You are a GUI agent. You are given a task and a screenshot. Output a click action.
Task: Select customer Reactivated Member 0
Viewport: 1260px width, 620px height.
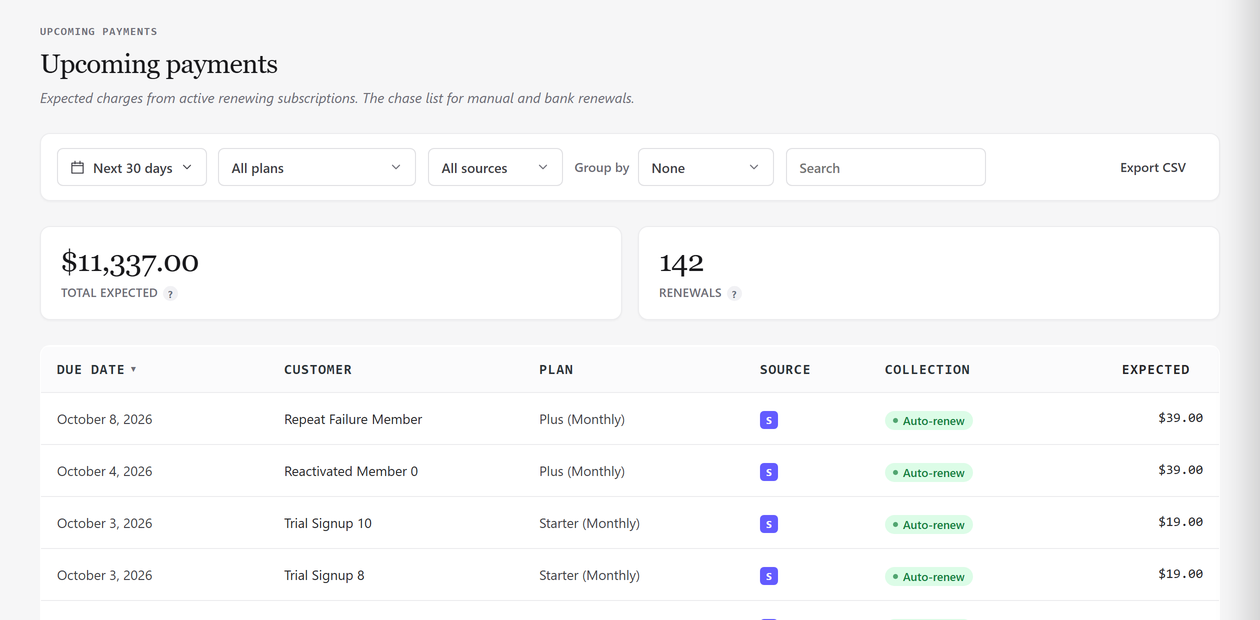pos(351,471)
